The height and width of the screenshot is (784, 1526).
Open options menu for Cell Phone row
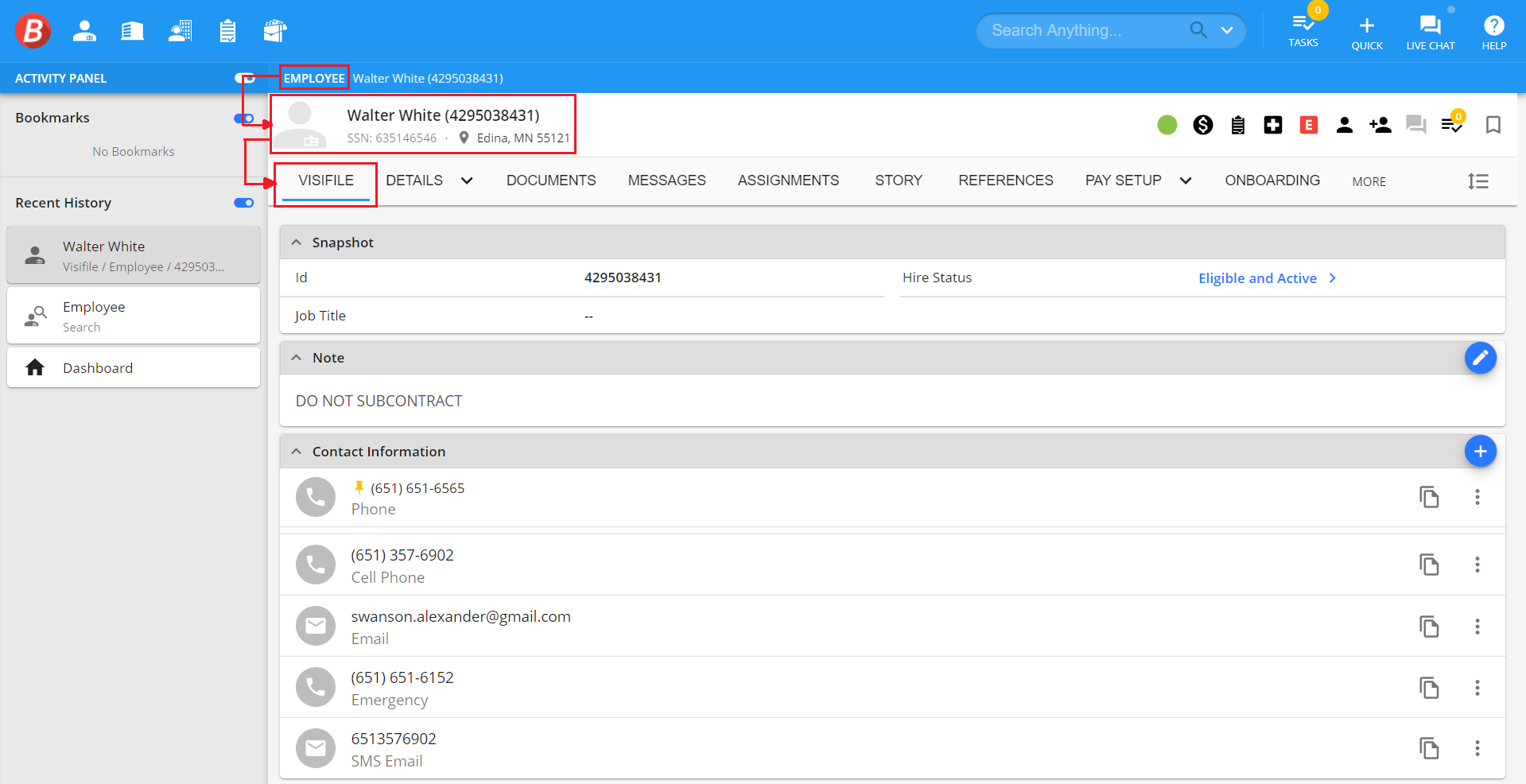1477,565
